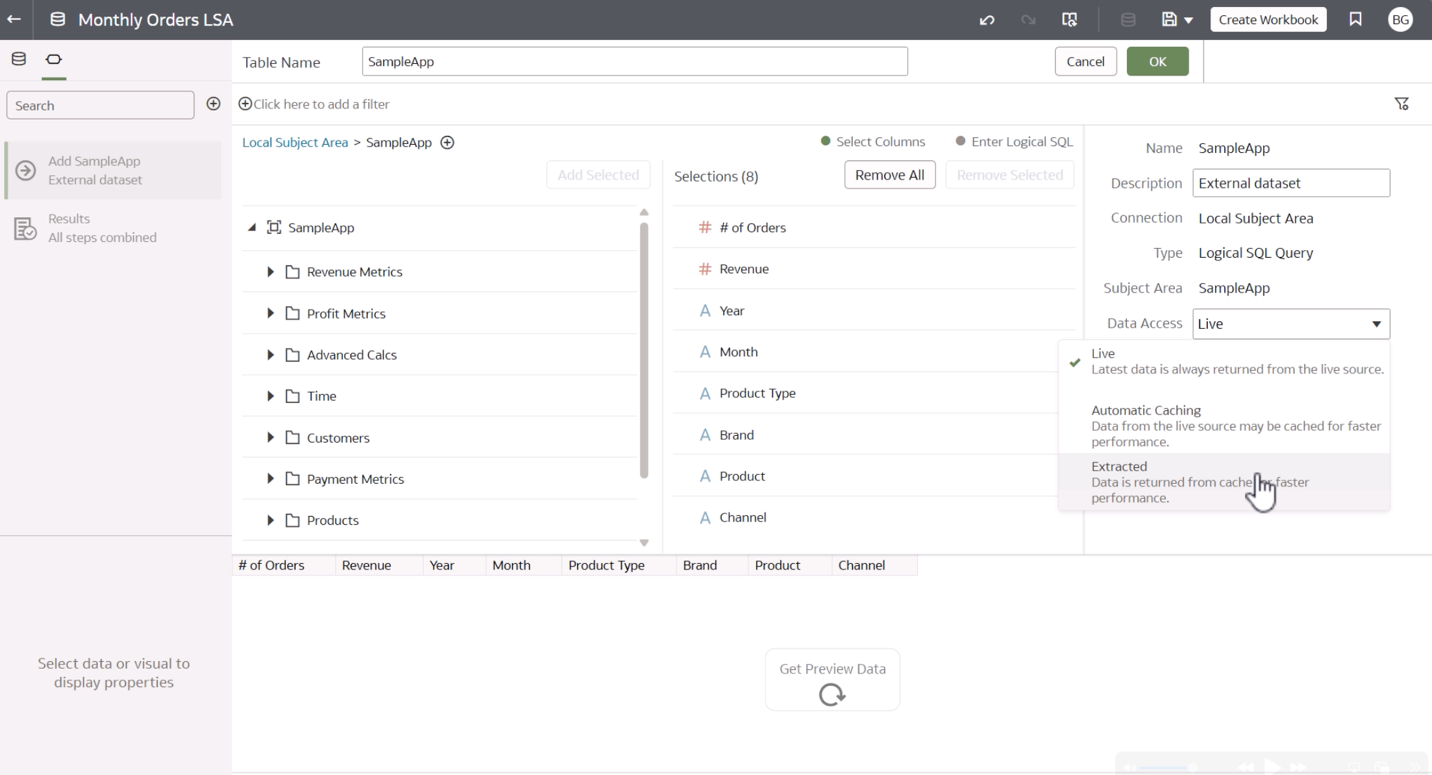Open the filter icon above the Name panel
Screen dimensions: 1432x775
(x=1402, y=103)
